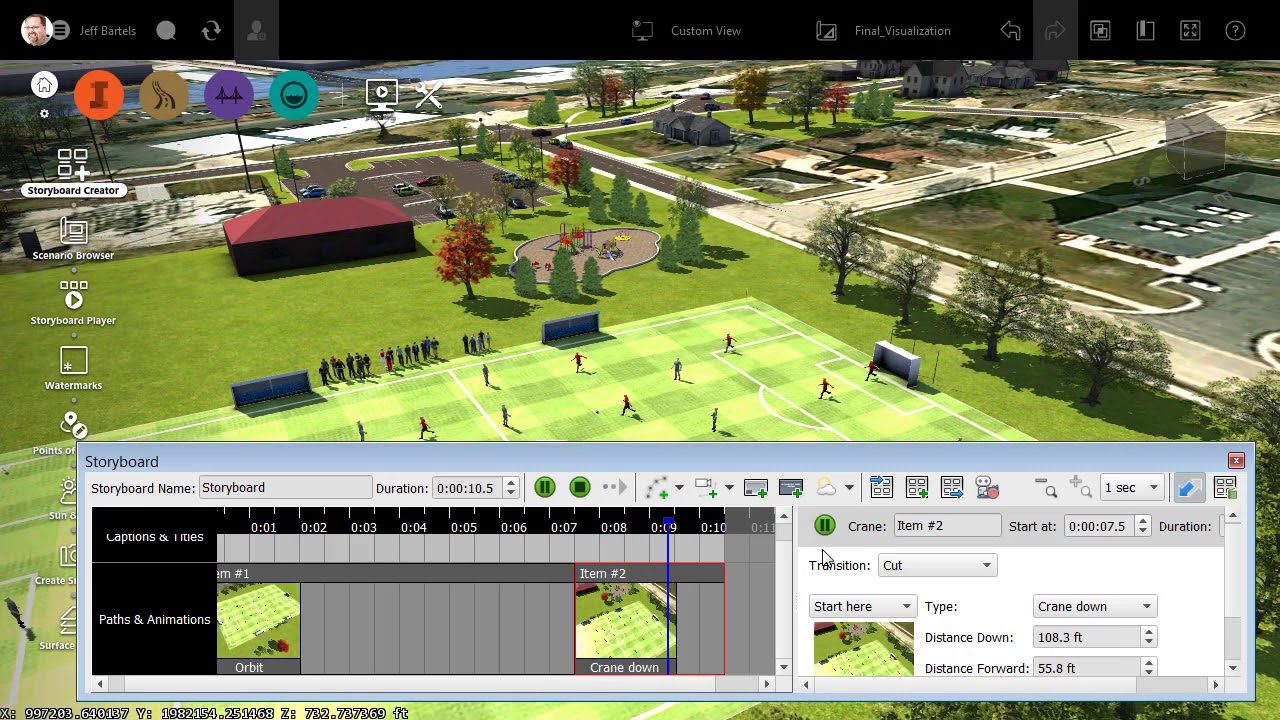The image size is (1280, 720).
Task: Click import storyboard icon
Action: (x=881, y=488)
